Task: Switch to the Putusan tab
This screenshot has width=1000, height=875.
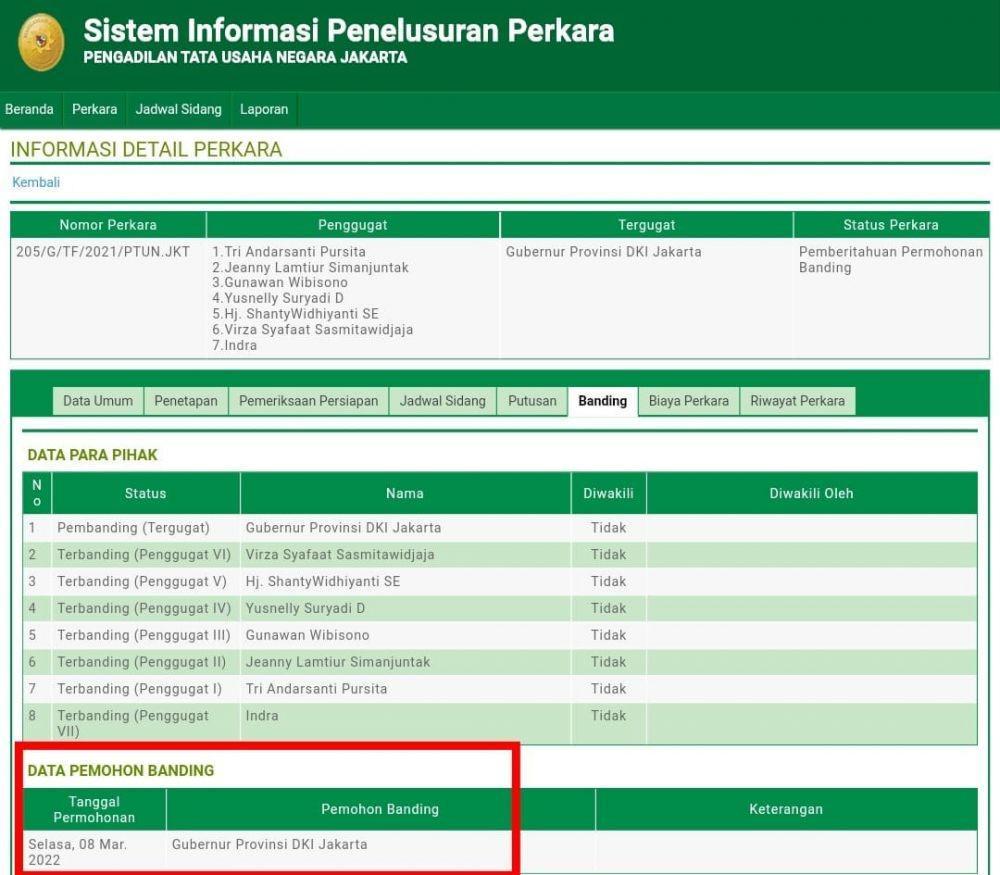Action: coord(533,401)
